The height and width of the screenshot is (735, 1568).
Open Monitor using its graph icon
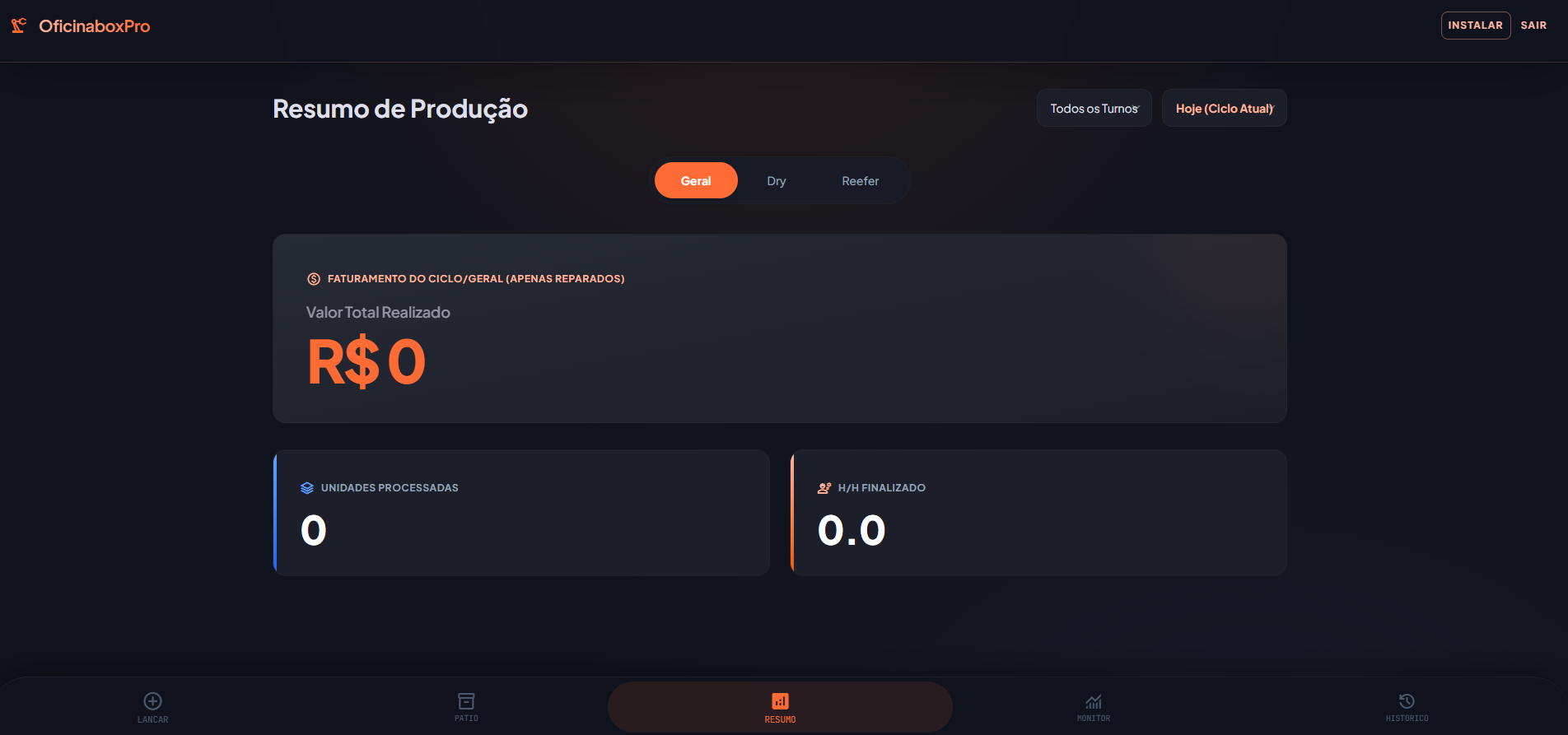[1093, 702]
